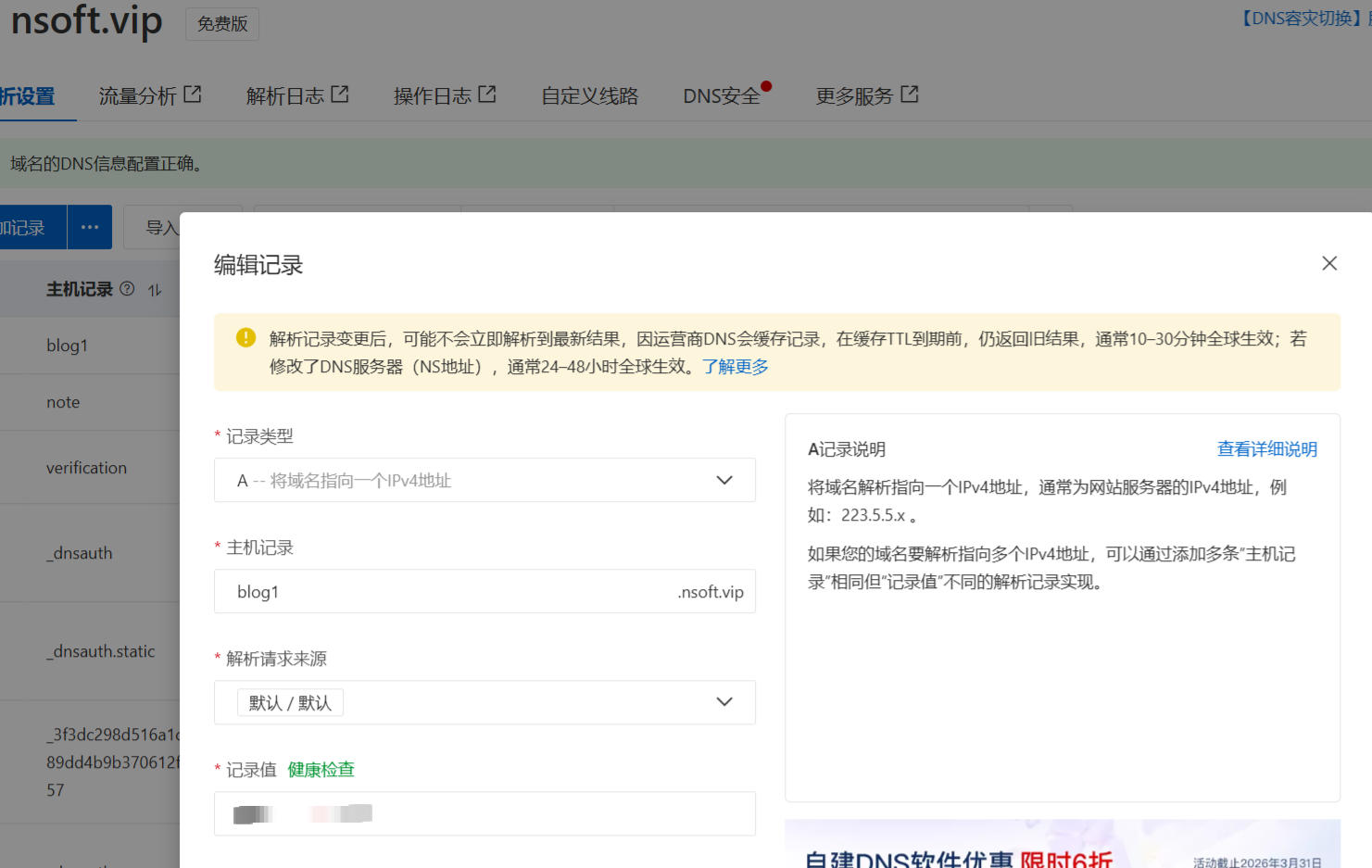Viewport: 1372px width, 868px height.
Task: Close the edit record dialog
Action: point(1328,264)
